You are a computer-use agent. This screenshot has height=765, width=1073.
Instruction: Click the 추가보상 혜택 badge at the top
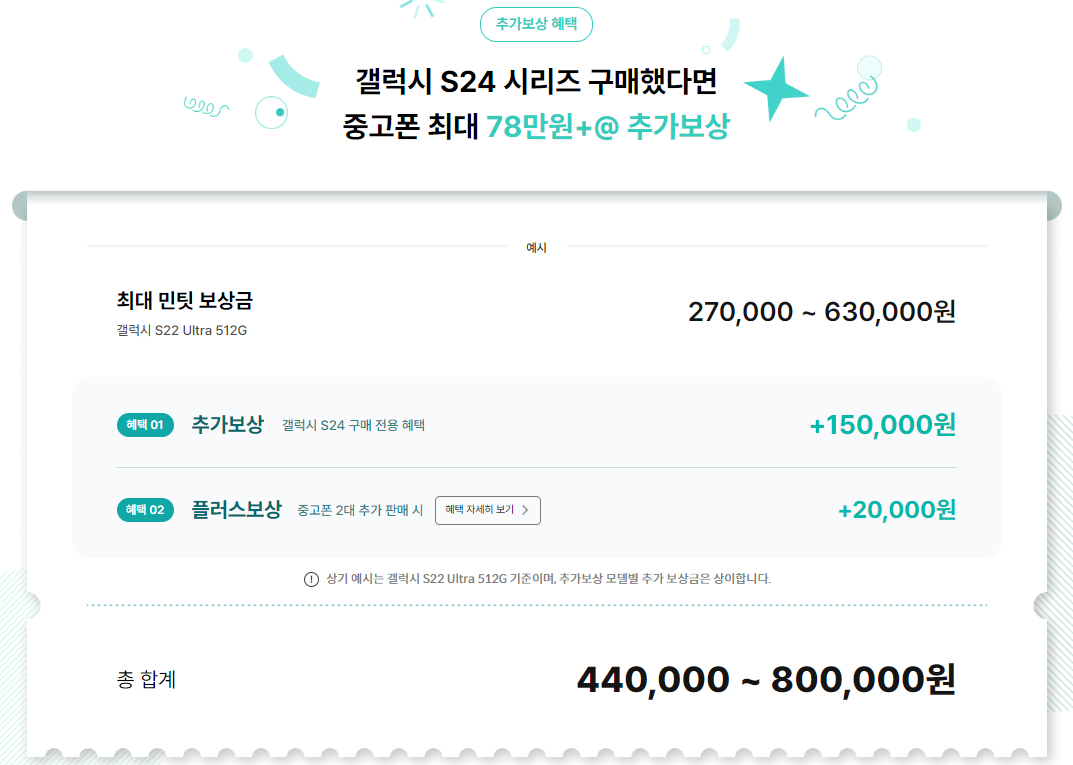click(536, 24)
